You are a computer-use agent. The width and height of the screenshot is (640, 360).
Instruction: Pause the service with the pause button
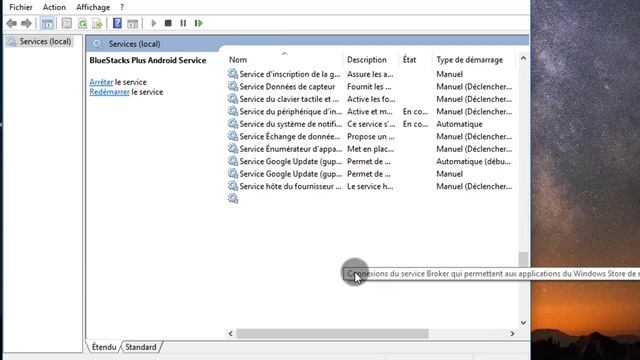183,23
